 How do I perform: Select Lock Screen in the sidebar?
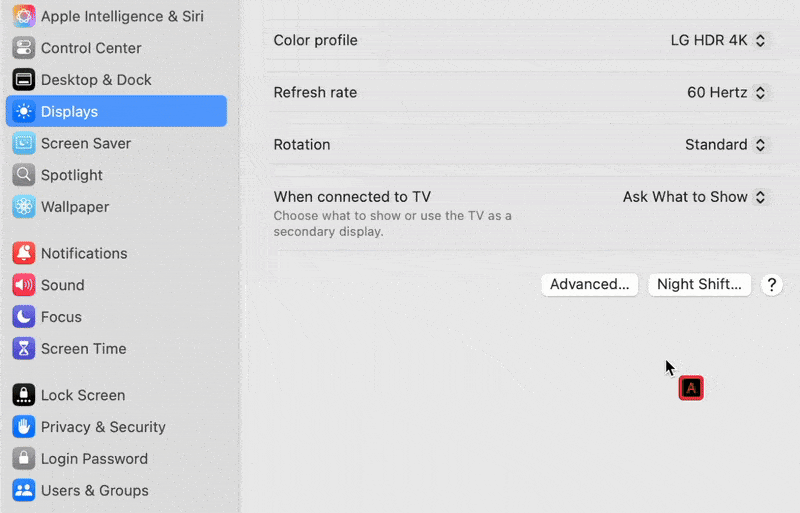coord(82,395)
